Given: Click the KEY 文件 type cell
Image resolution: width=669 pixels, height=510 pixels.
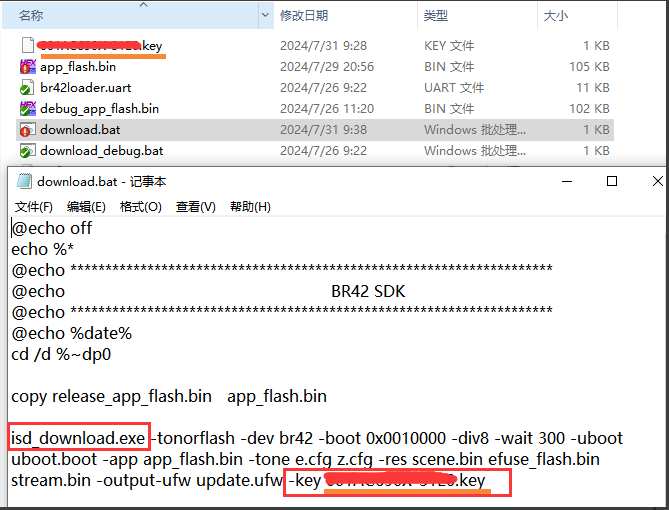Looking at the screenshot, I should tap(449, 46).
